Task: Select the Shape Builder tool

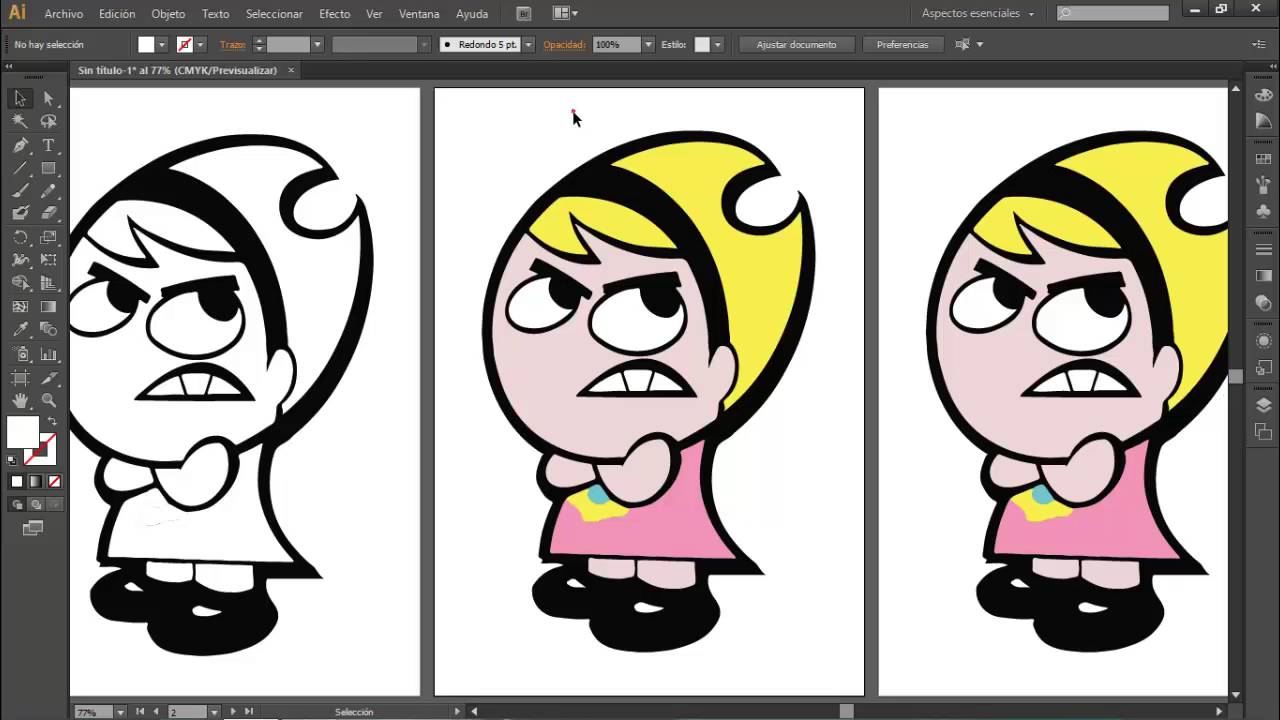Action: pyautogui.click(x=20, y=283)
